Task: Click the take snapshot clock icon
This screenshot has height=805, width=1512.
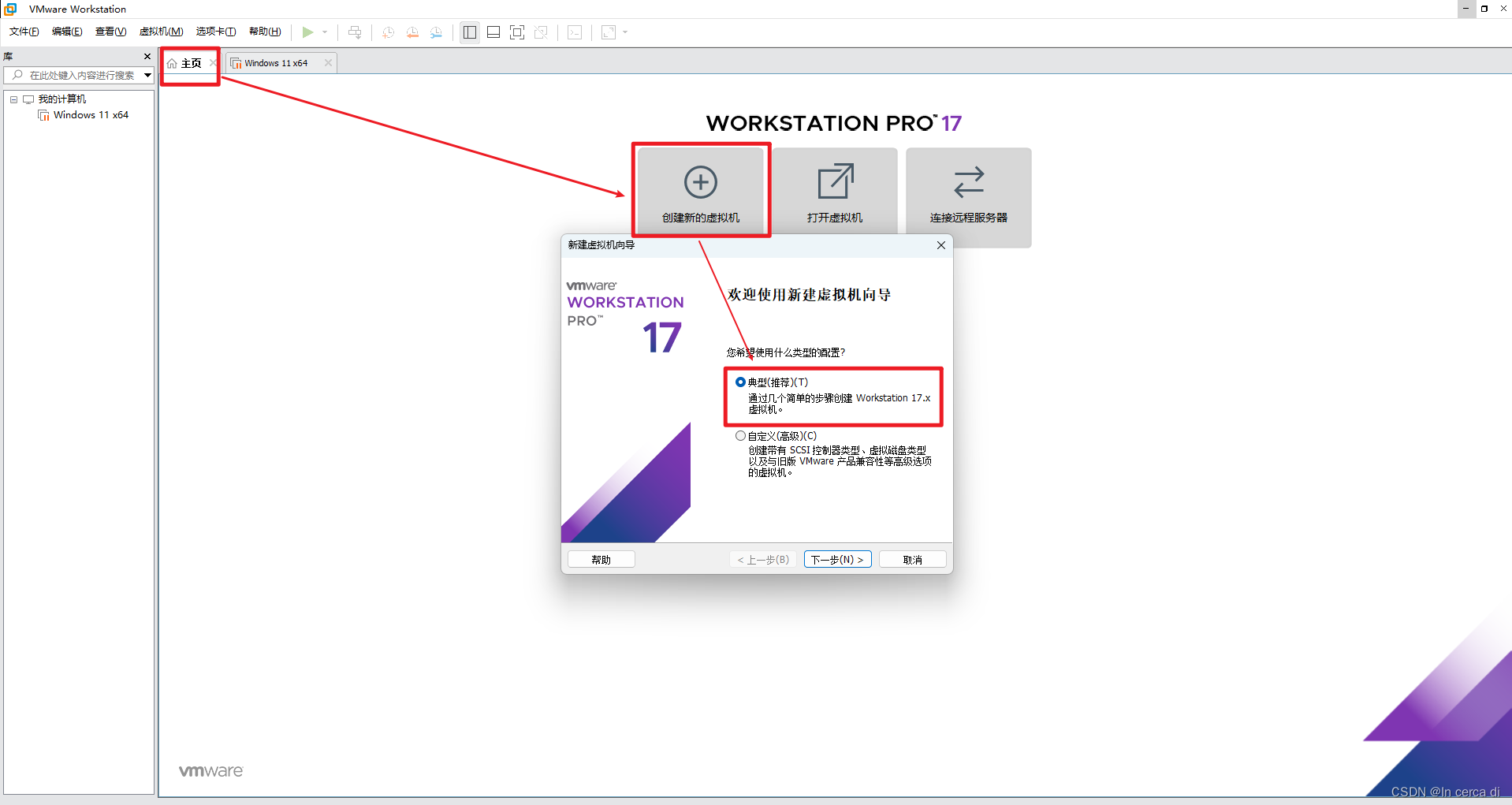Action: (388, 32)
